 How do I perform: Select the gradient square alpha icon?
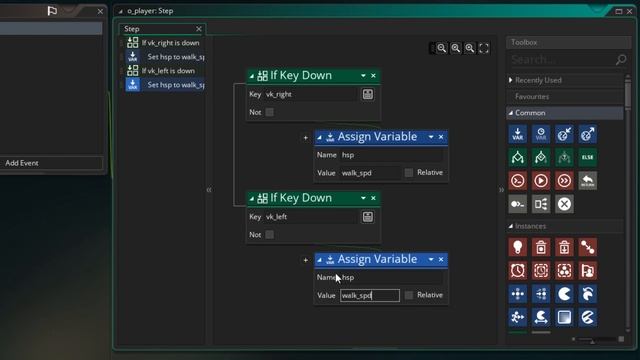coord(564,317)
